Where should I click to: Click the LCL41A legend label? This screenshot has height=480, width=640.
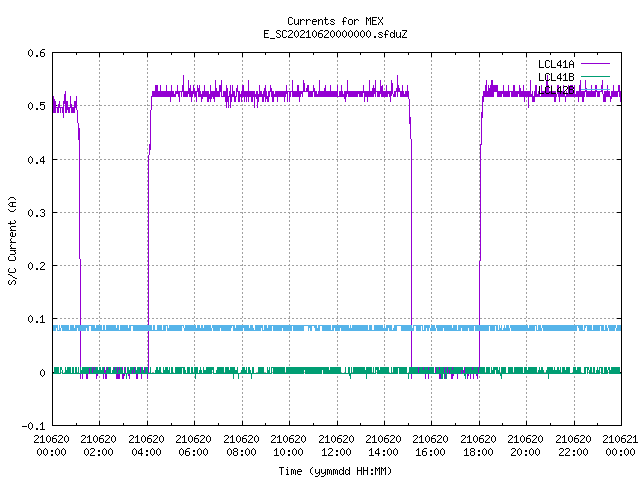[x=556, y=64]
